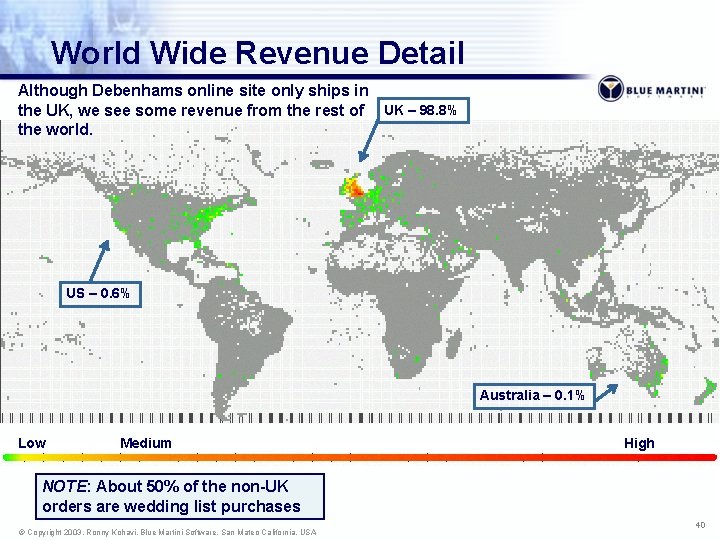Click the copyright notice text at the bottom
720x540 pixels.
tap(168, 532)
